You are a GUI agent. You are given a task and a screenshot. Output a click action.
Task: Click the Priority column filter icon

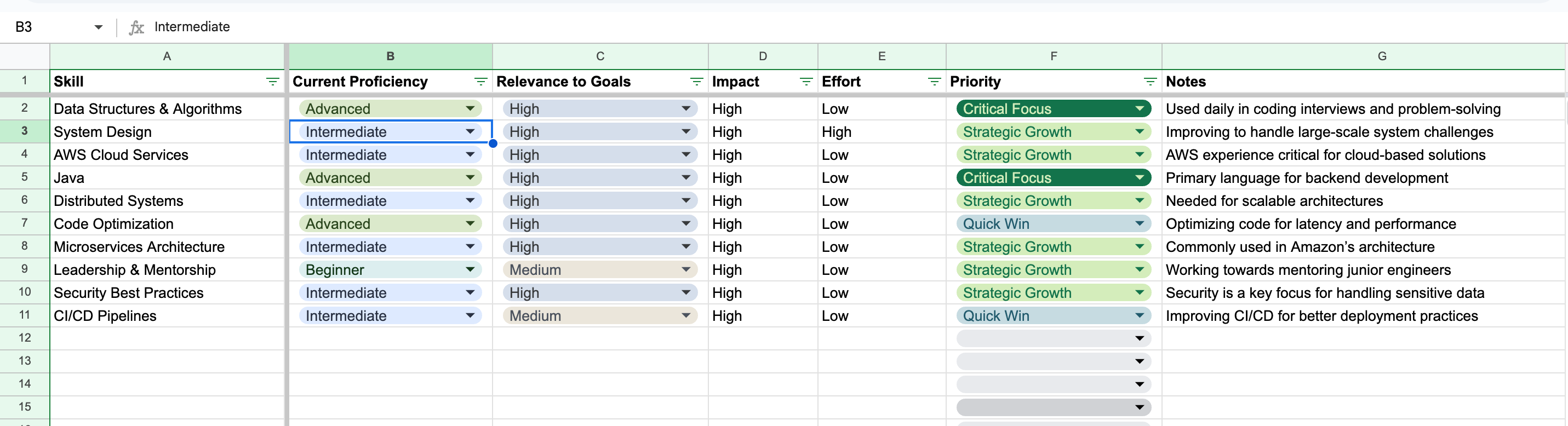1150,82
